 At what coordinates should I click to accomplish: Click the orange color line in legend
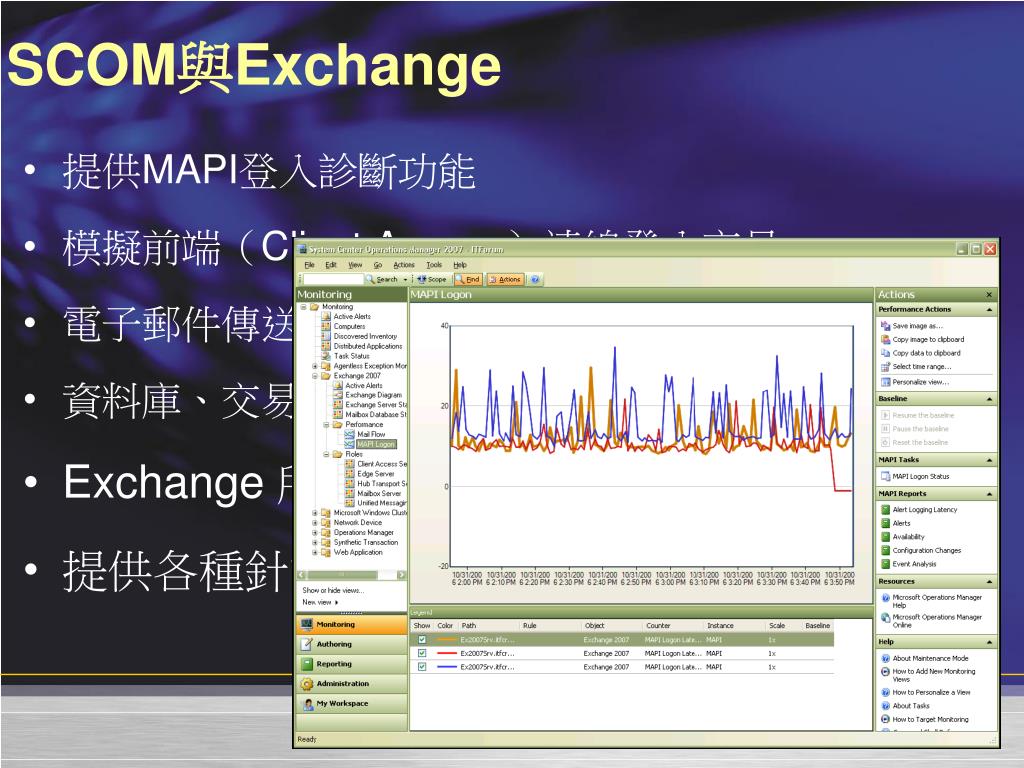446,640
